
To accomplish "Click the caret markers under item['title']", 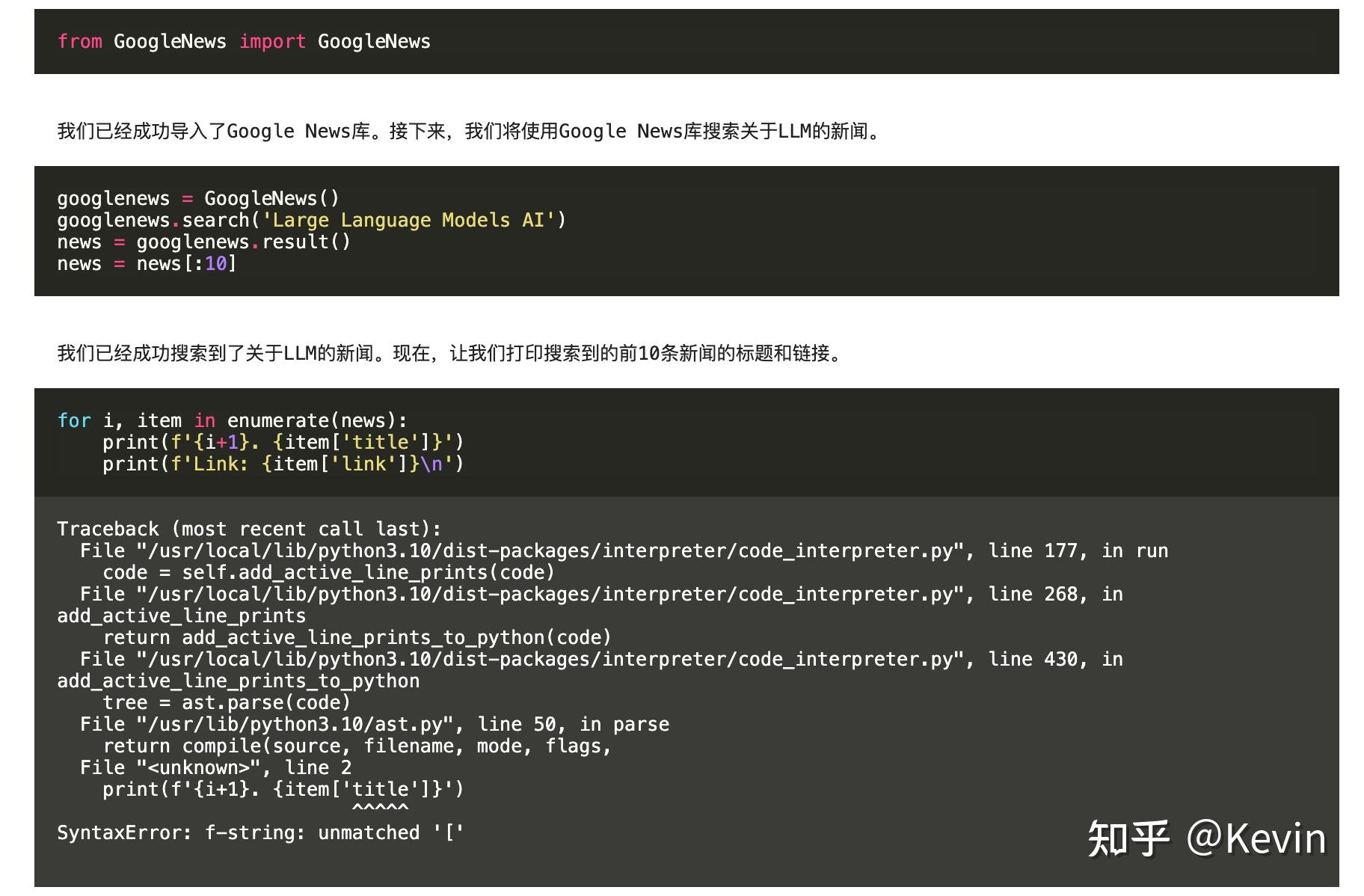I will tap(381, 808).
